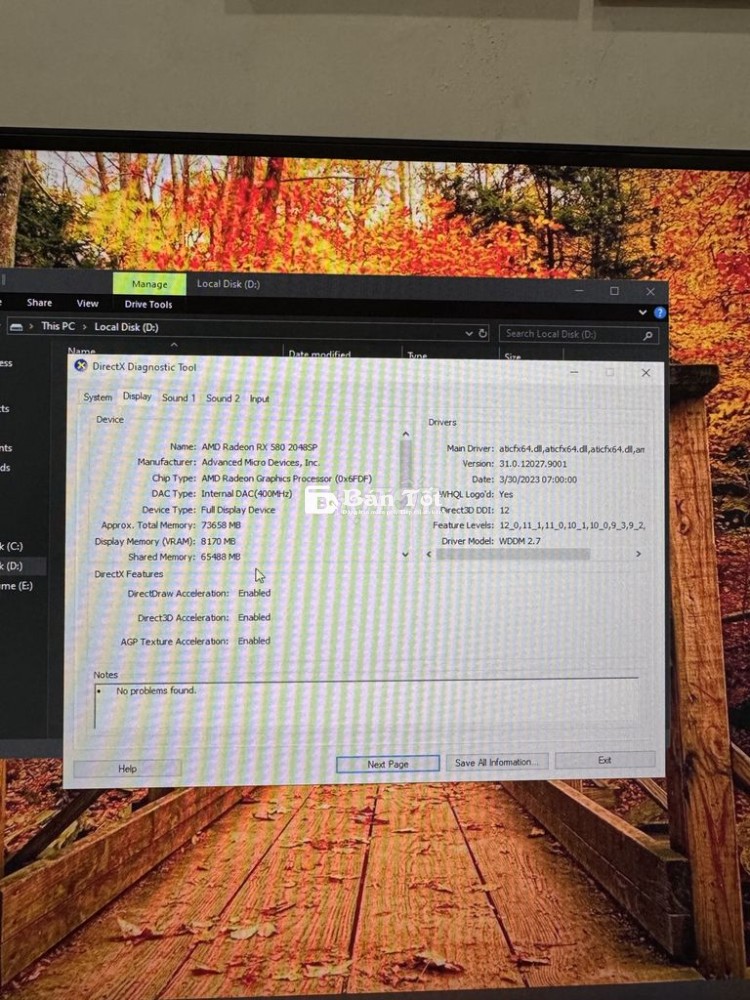Image resolution: width=750 pixels, height=1000 pixels.
Task: Click Manufacturer Advanced Micro Devices text
Action: [260, 462]
